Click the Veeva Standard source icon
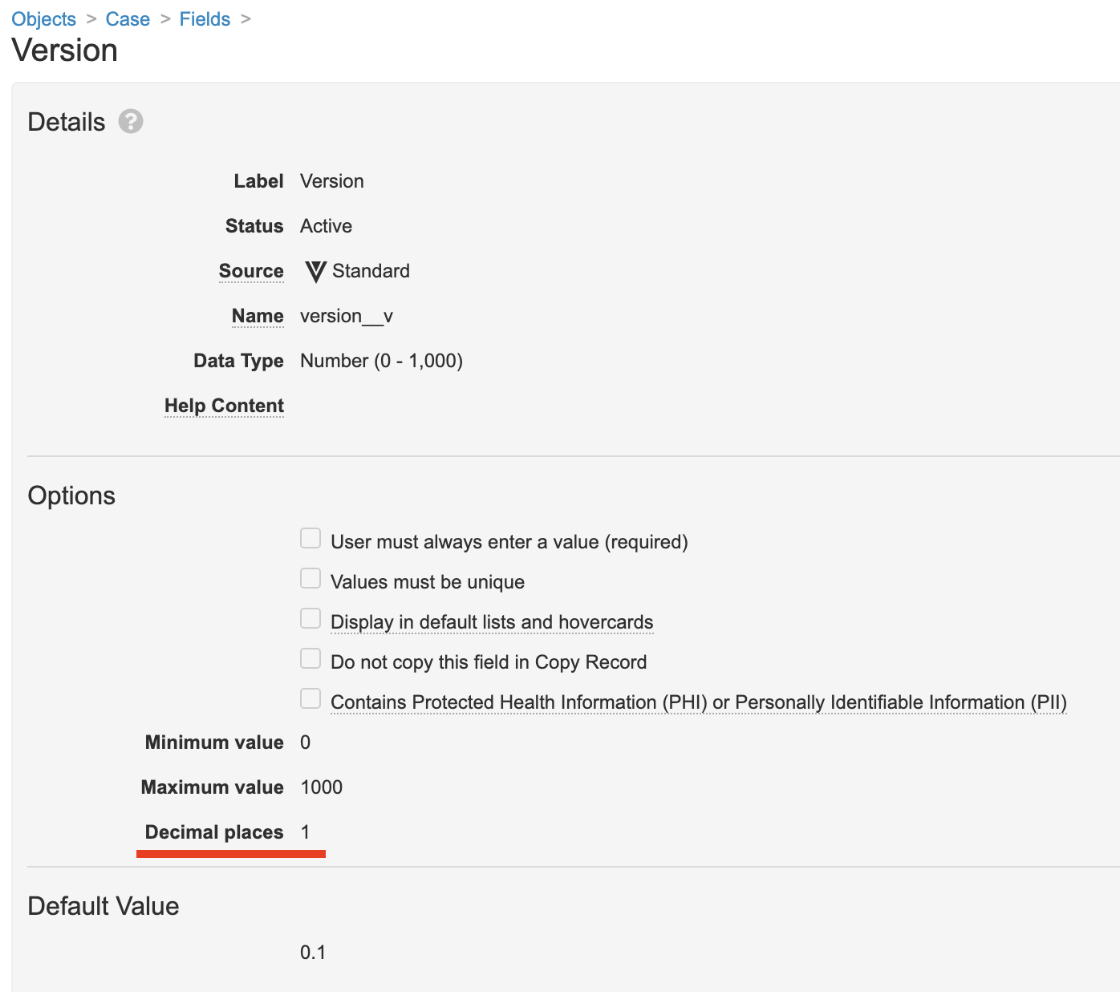 [x=316, y=271]
